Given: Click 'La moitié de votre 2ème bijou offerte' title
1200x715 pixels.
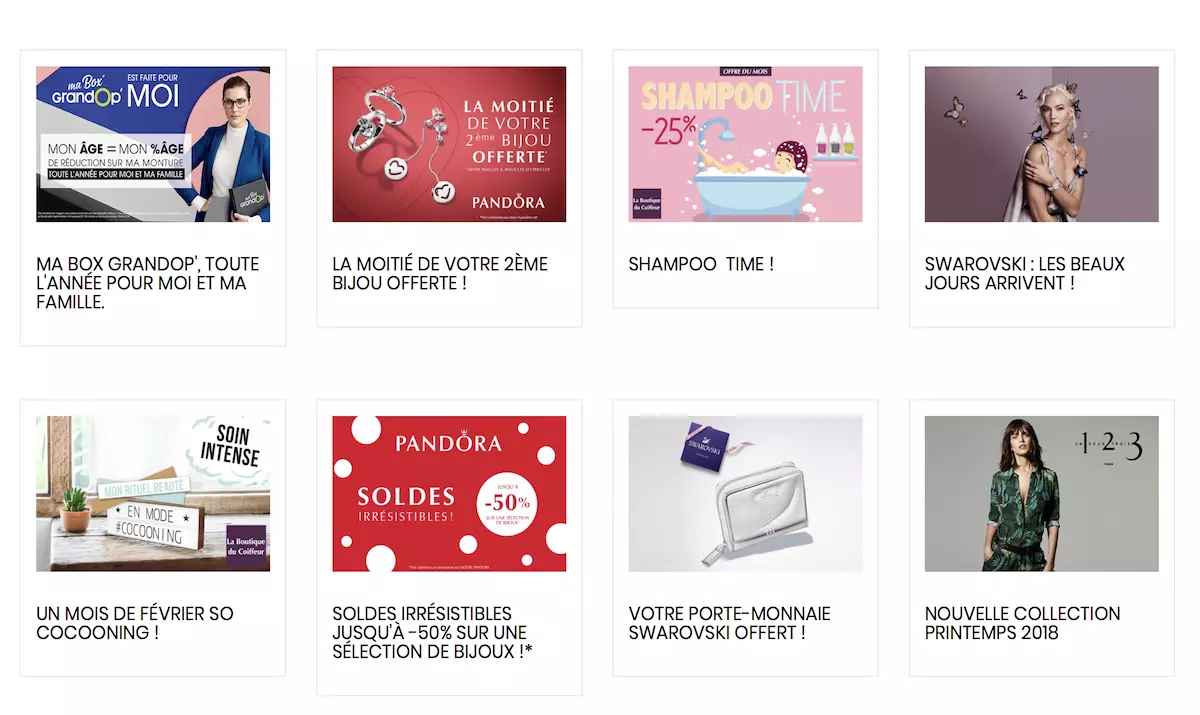Looking at the screenshot, I should point(441,273).
